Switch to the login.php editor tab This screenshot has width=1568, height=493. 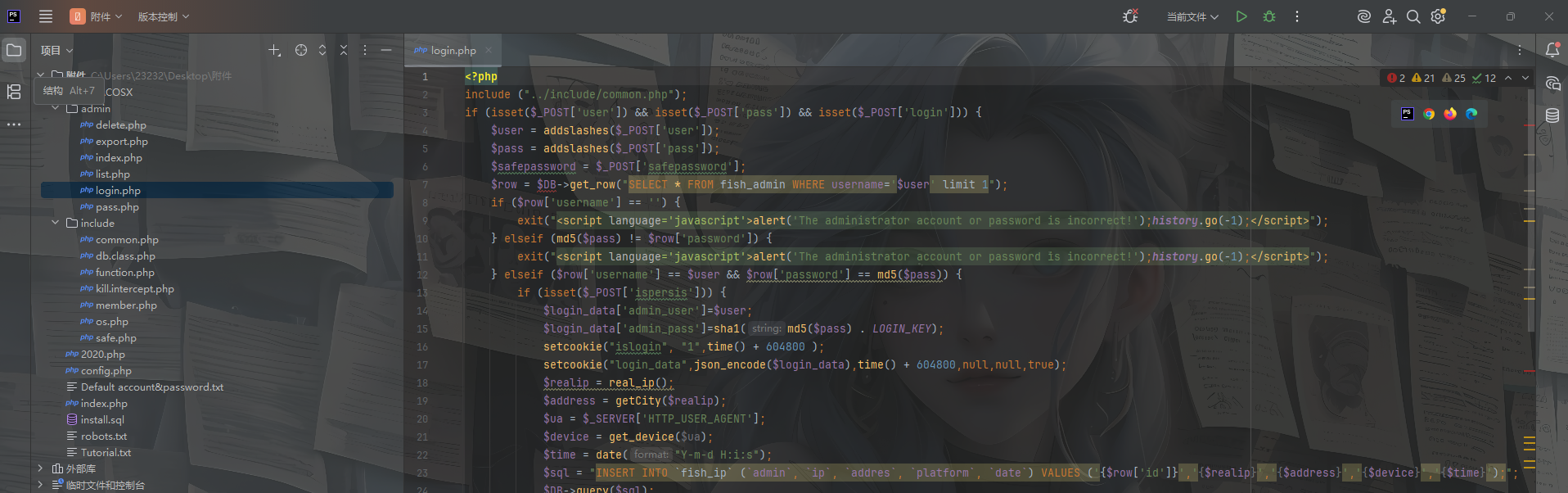pos(453,50)
